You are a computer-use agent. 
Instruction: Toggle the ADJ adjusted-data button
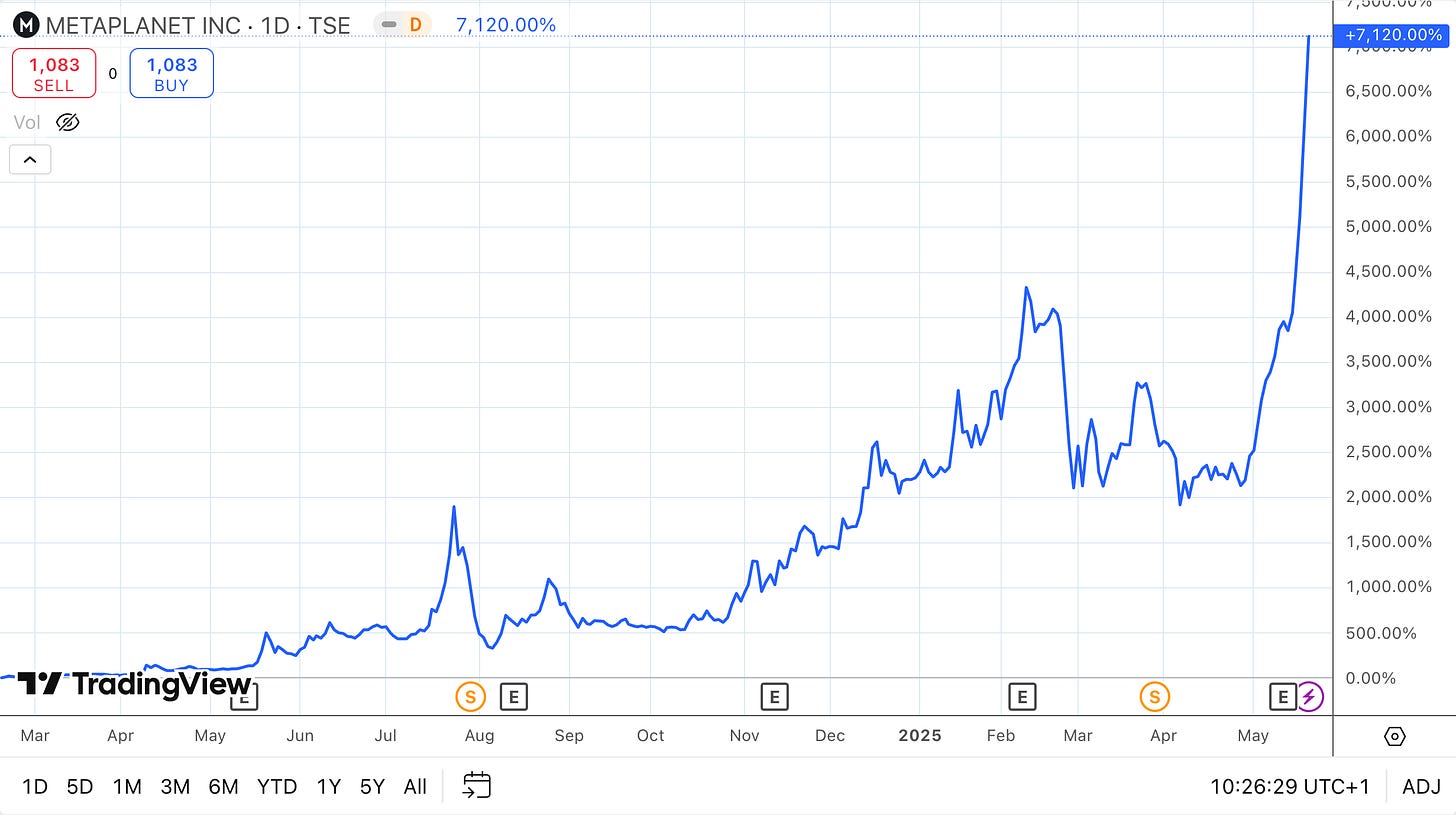click(1421, 787)
